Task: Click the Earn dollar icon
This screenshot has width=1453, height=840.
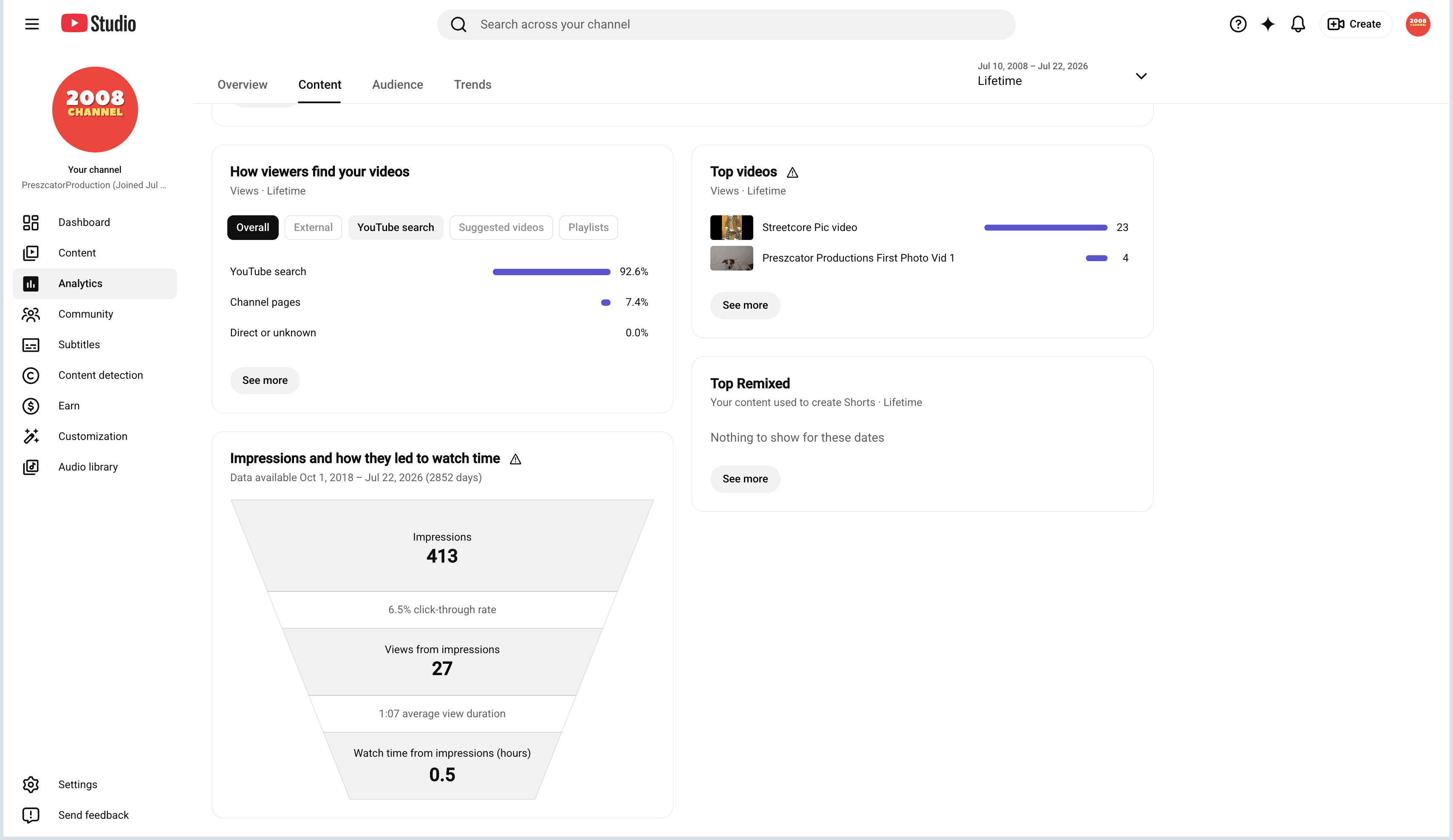Action: 31,406
